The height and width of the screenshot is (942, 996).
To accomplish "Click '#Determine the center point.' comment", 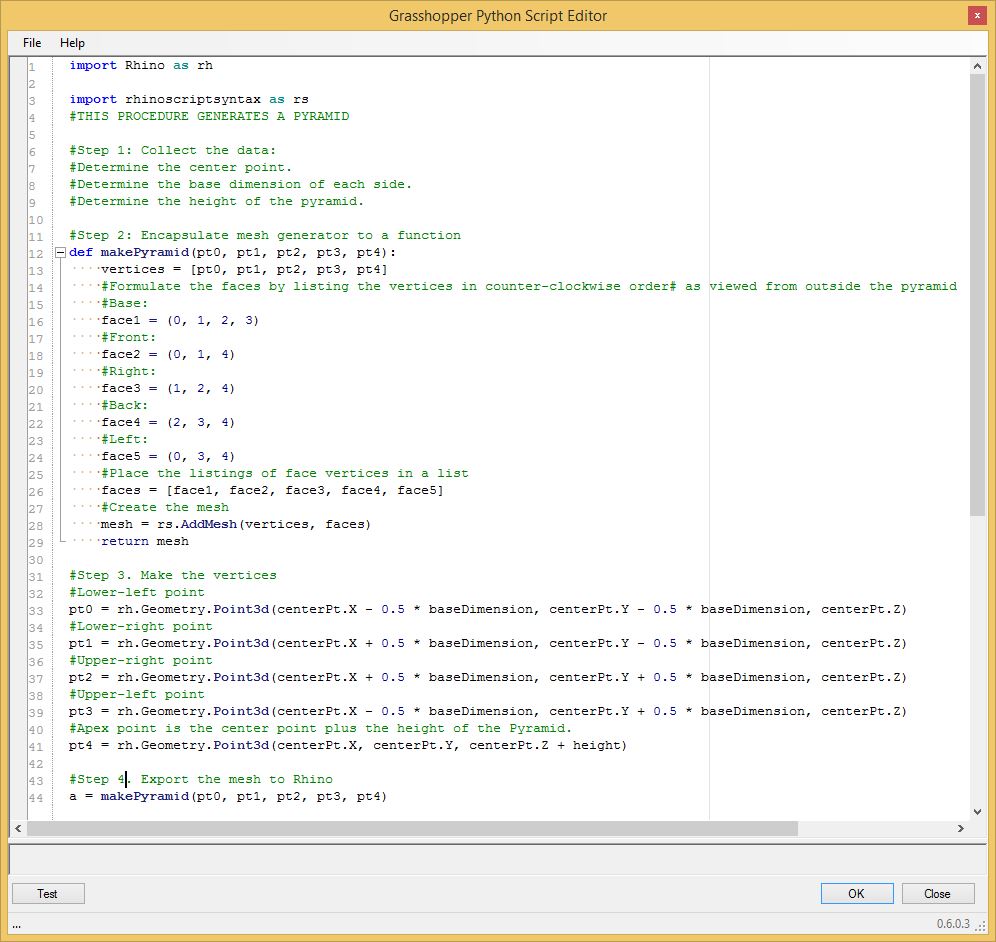I will (180, 167).
